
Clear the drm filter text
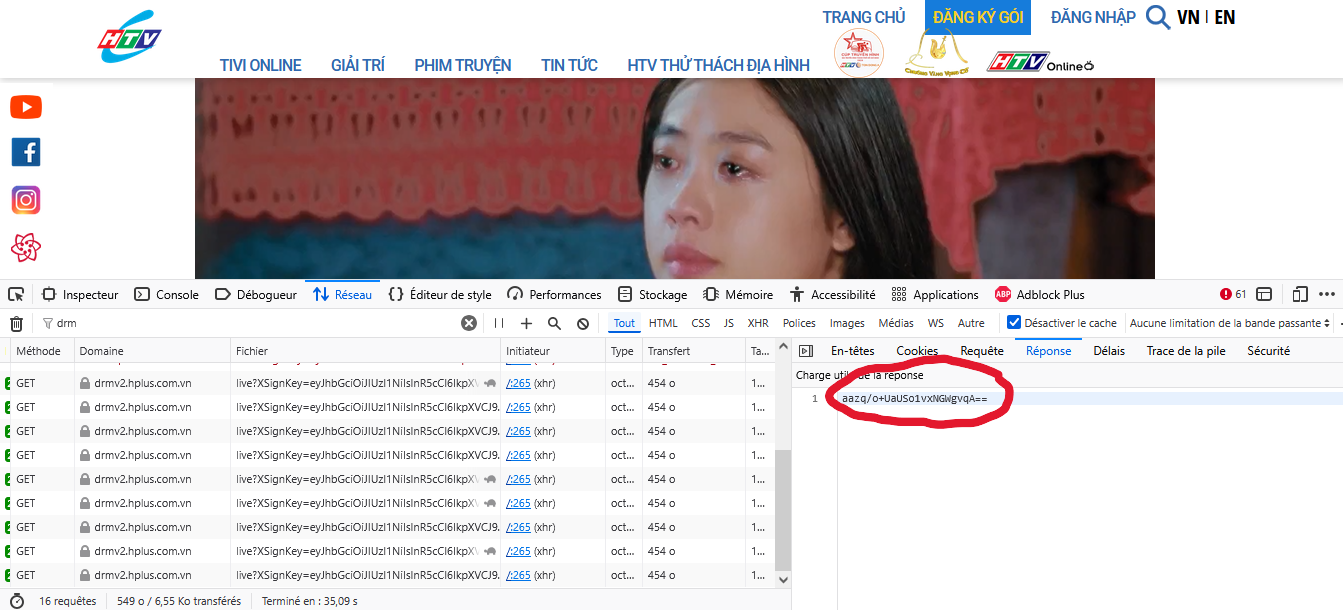click(x=469, y=323)
